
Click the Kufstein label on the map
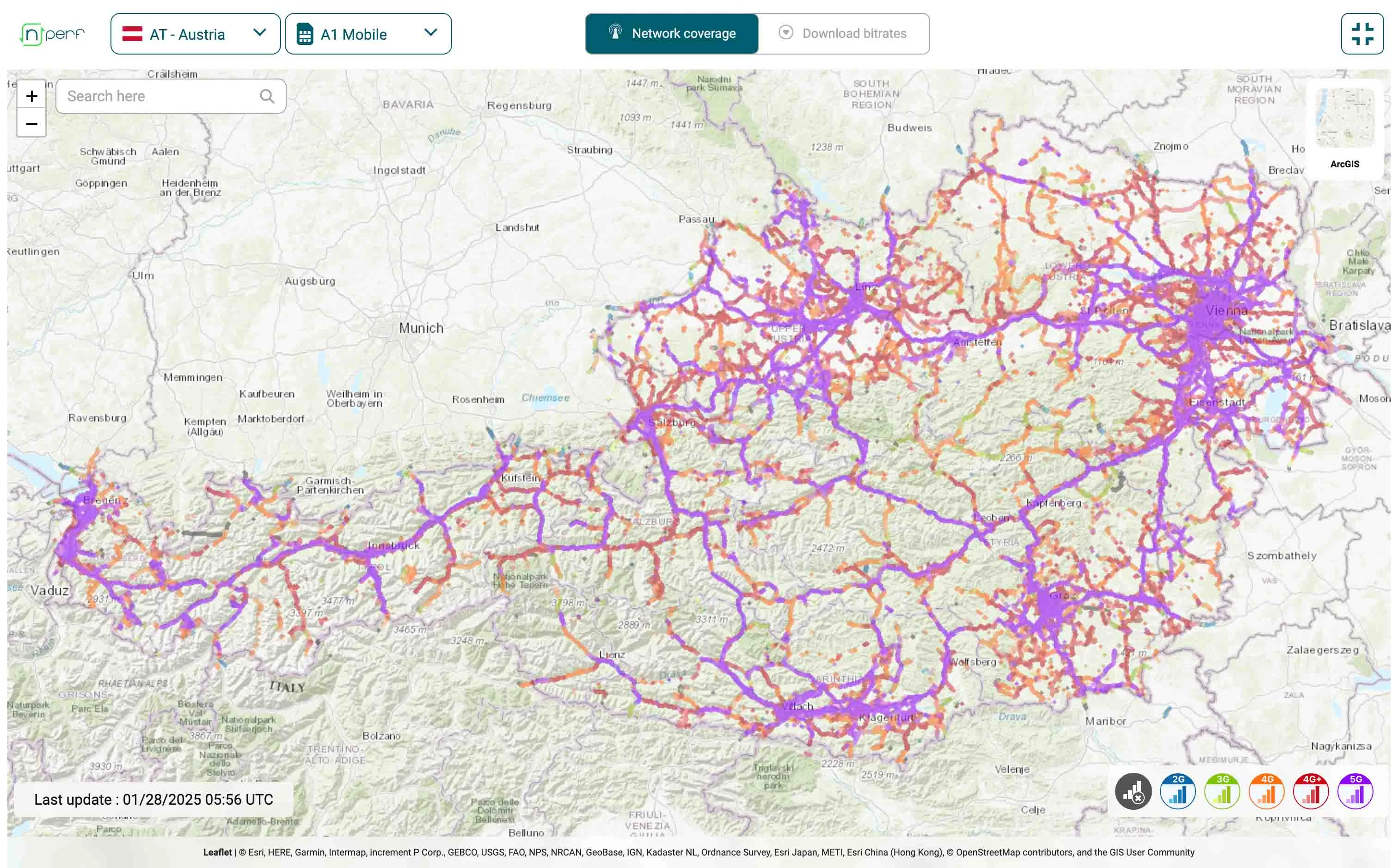[521, 478]
